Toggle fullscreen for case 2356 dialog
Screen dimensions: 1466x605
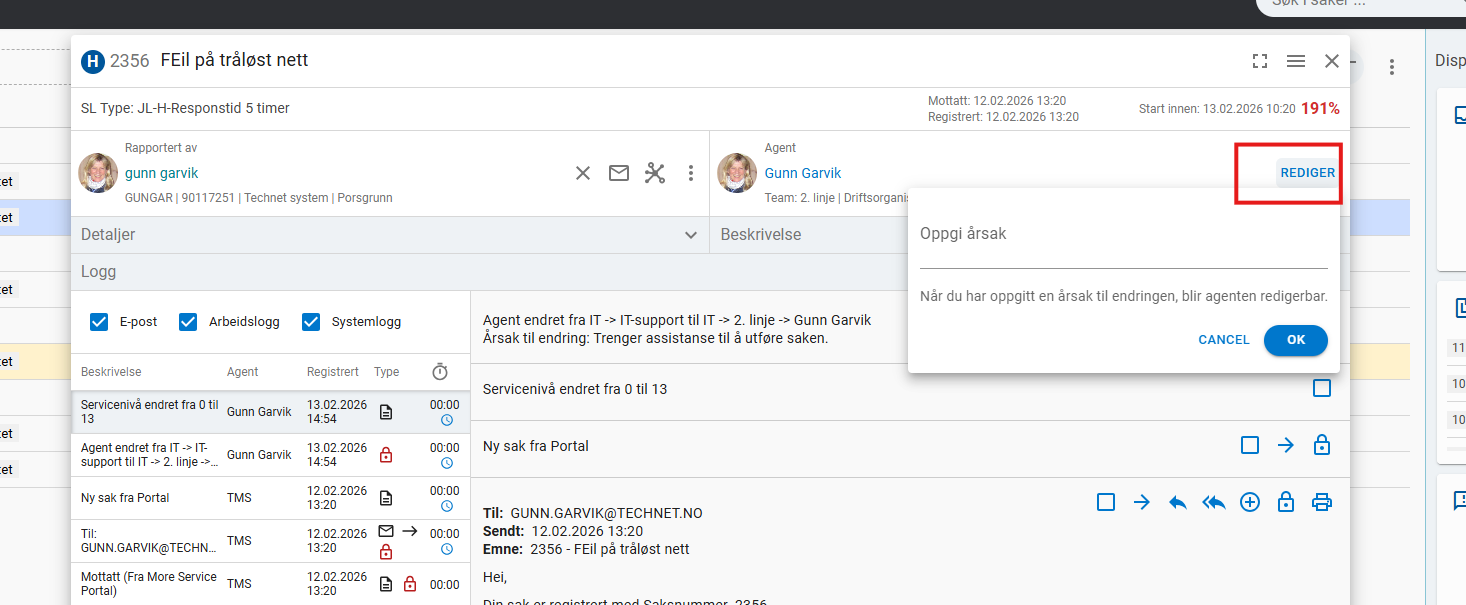1260,61
